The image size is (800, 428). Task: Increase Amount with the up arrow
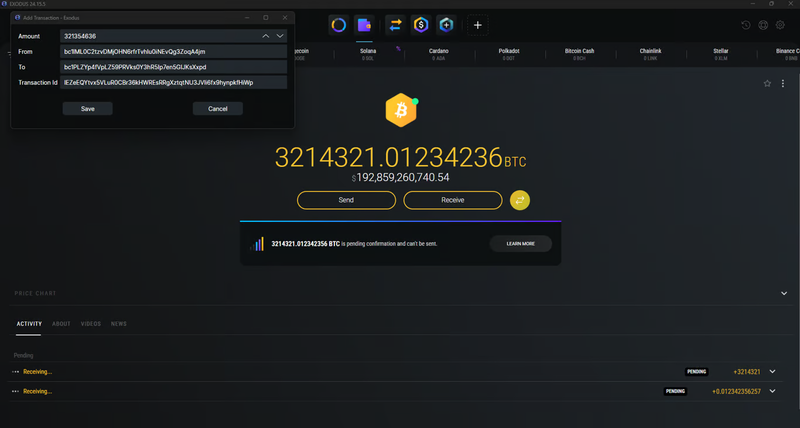point(265,36)
